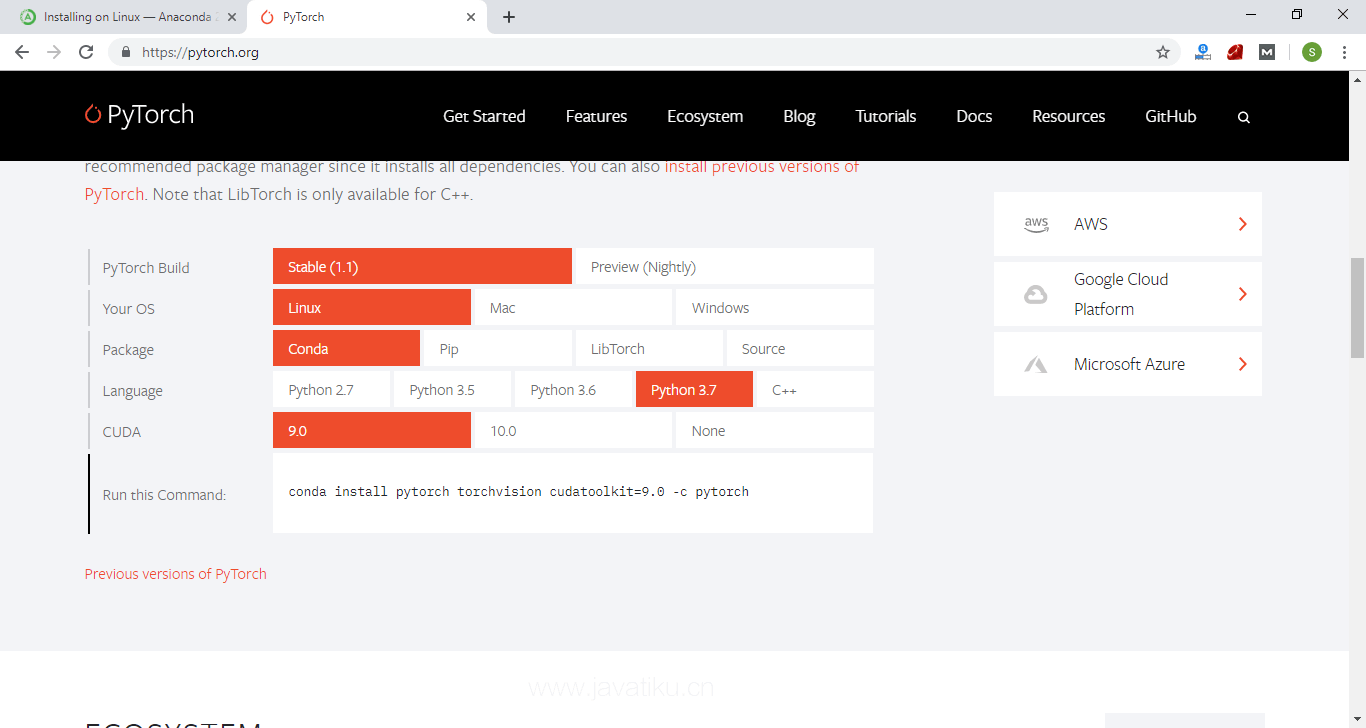1366x728 pixels.
Task: Open GitHub nav link
Action: point(1171,116)
